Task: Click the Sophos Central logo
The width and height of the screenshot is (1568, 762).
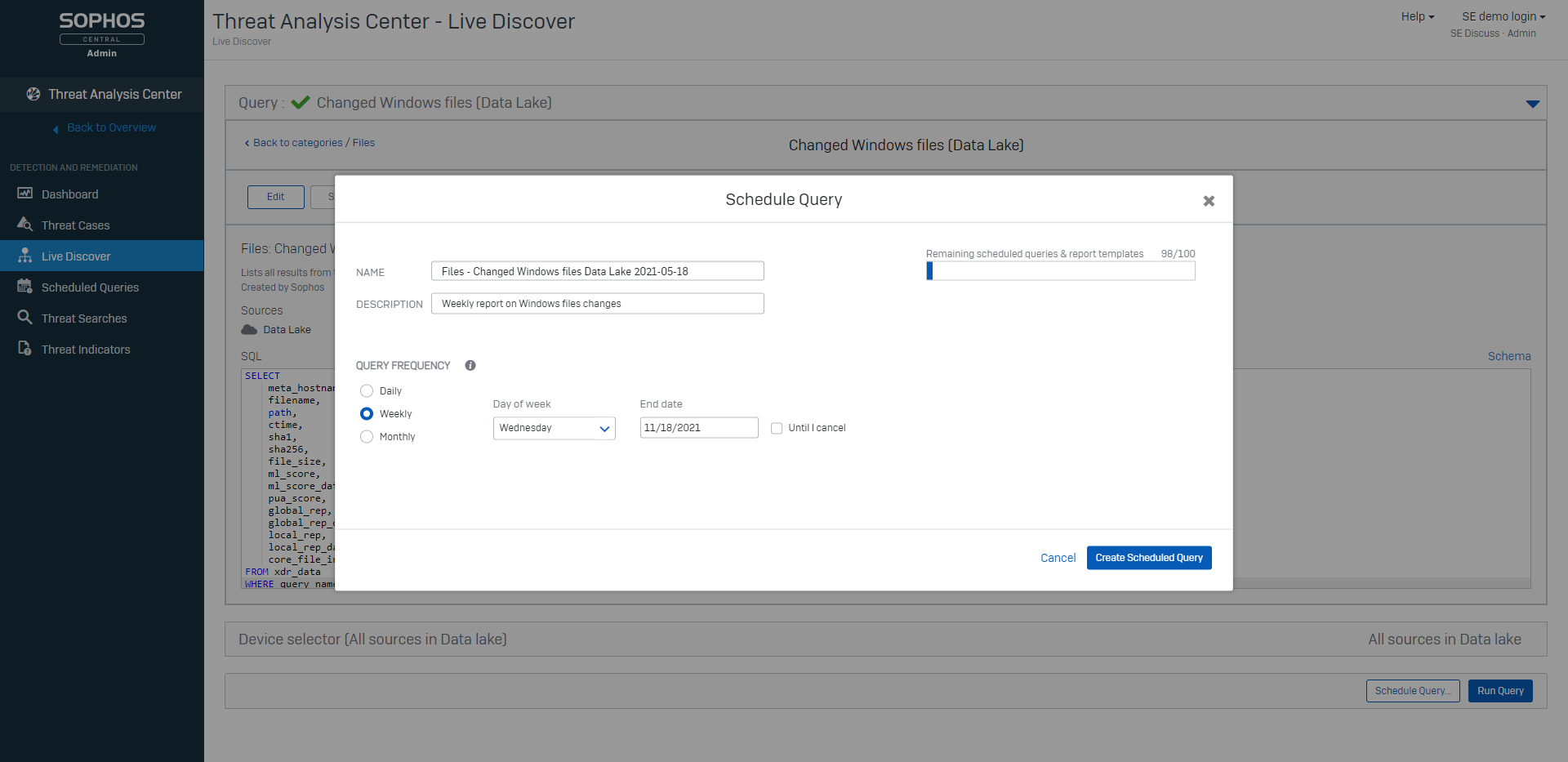Action: tap(102, 34)
